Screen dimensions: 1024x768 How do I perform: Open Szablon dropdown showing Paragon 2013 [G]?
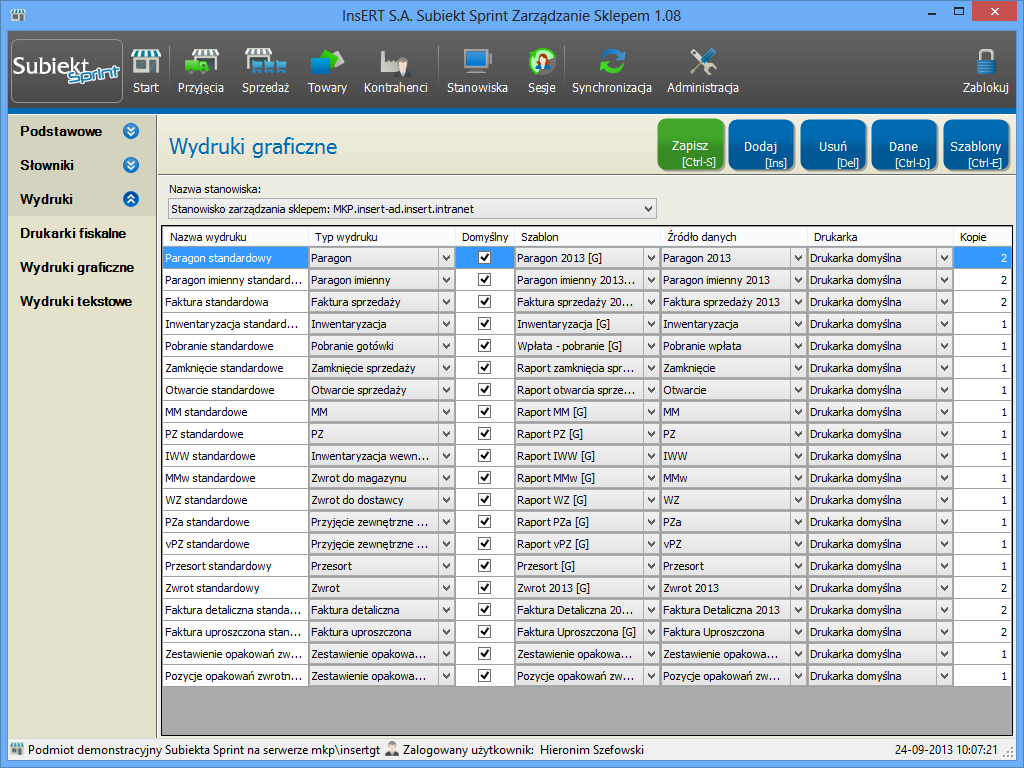[x=651, y=258]
